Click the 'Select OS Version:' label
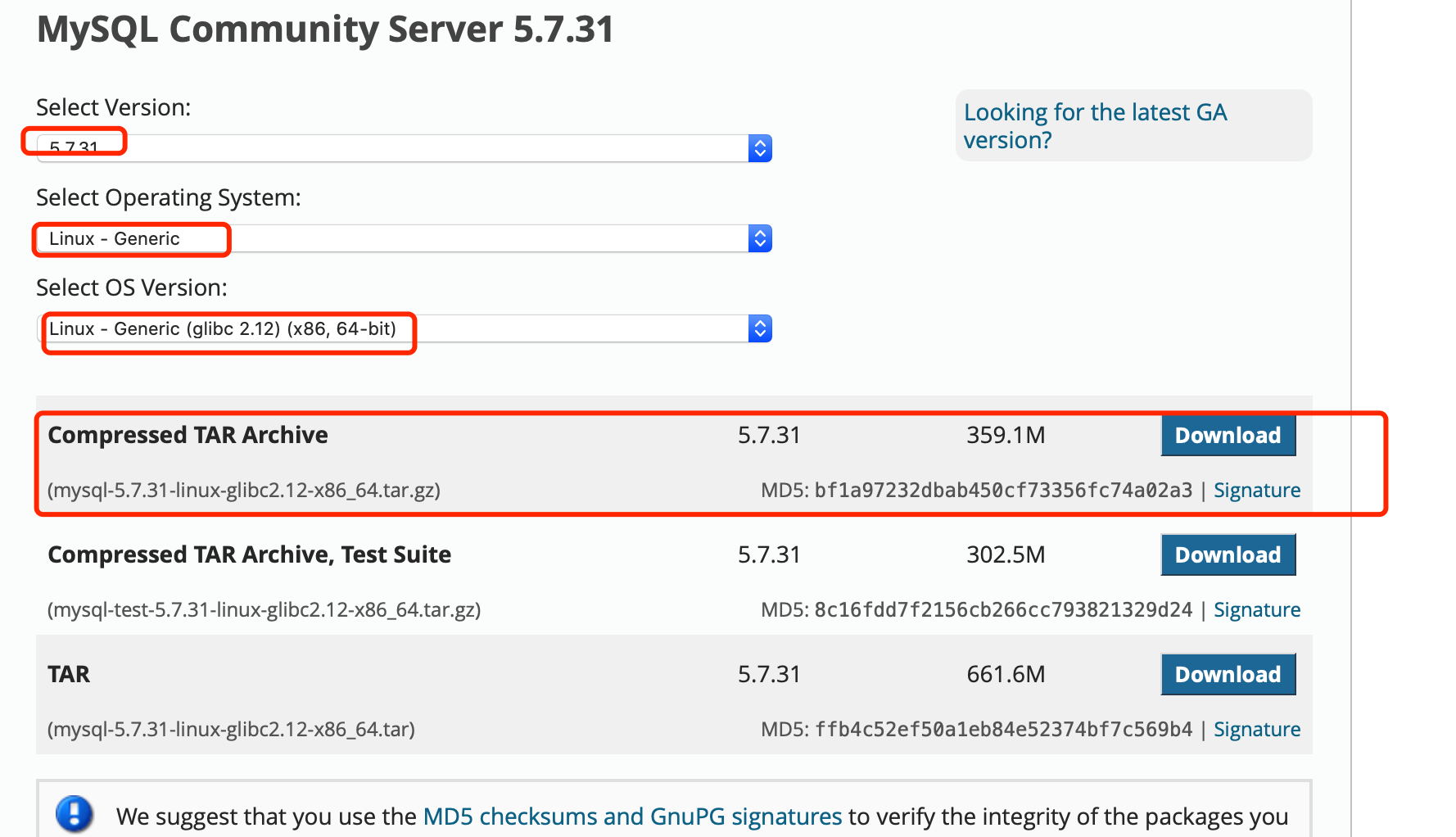Screen dimensions: 1456x837 (132, 287)
